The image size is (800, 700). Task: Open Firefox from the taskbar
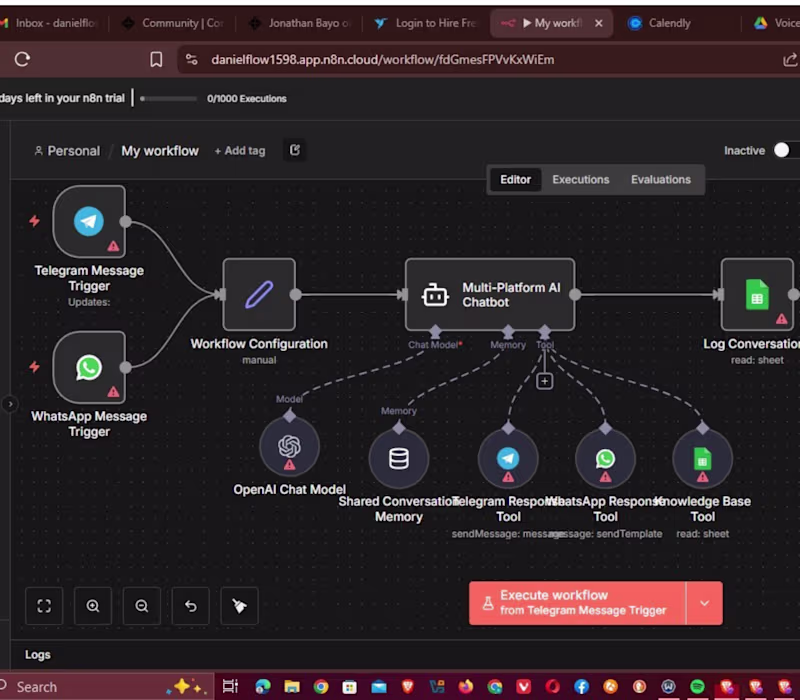(465, 687)
